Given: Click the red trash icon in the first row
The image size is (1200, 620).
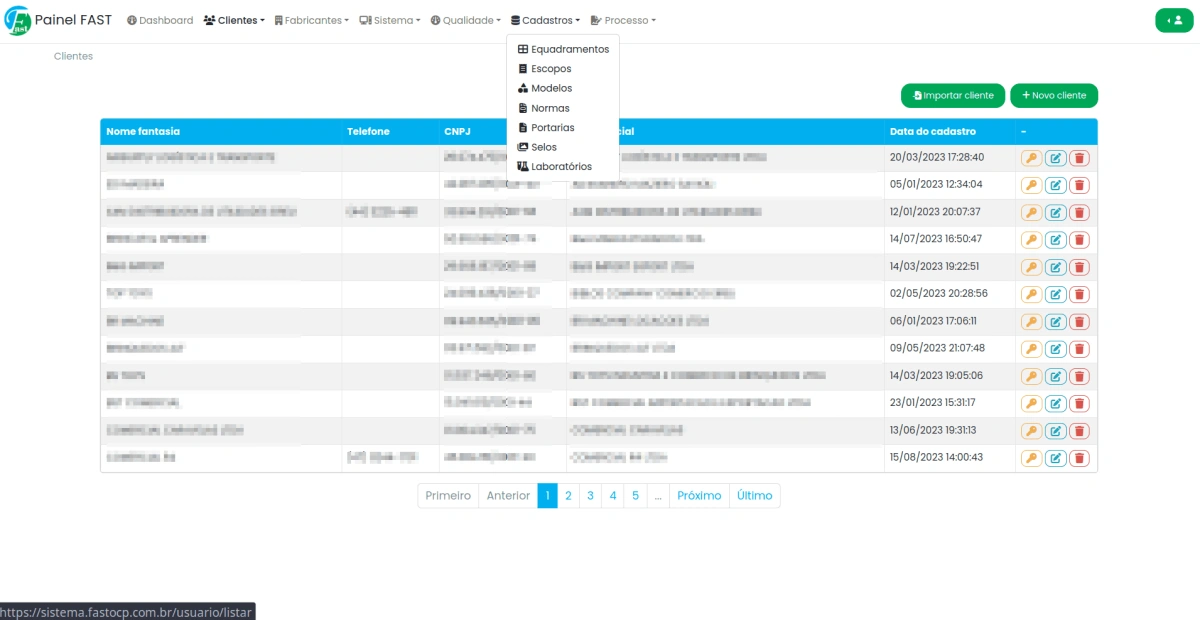Looking at the screenshot, I should (x=1080, y=157).
